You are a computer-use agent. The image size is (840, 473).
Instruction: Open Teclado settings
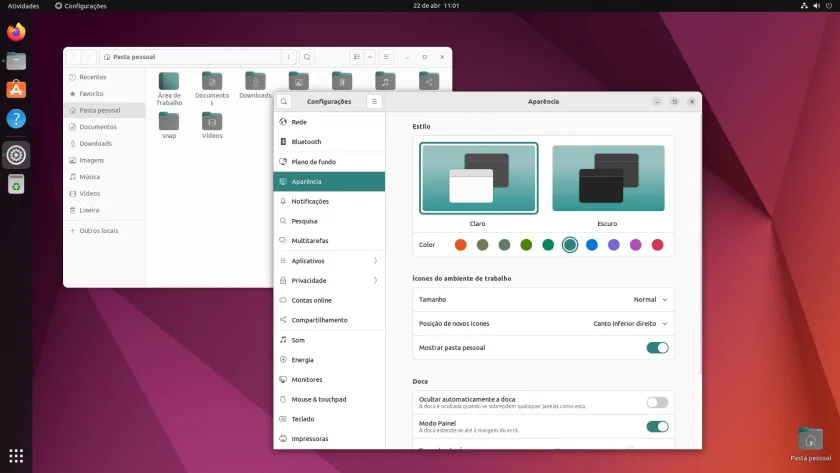[329, 419]
